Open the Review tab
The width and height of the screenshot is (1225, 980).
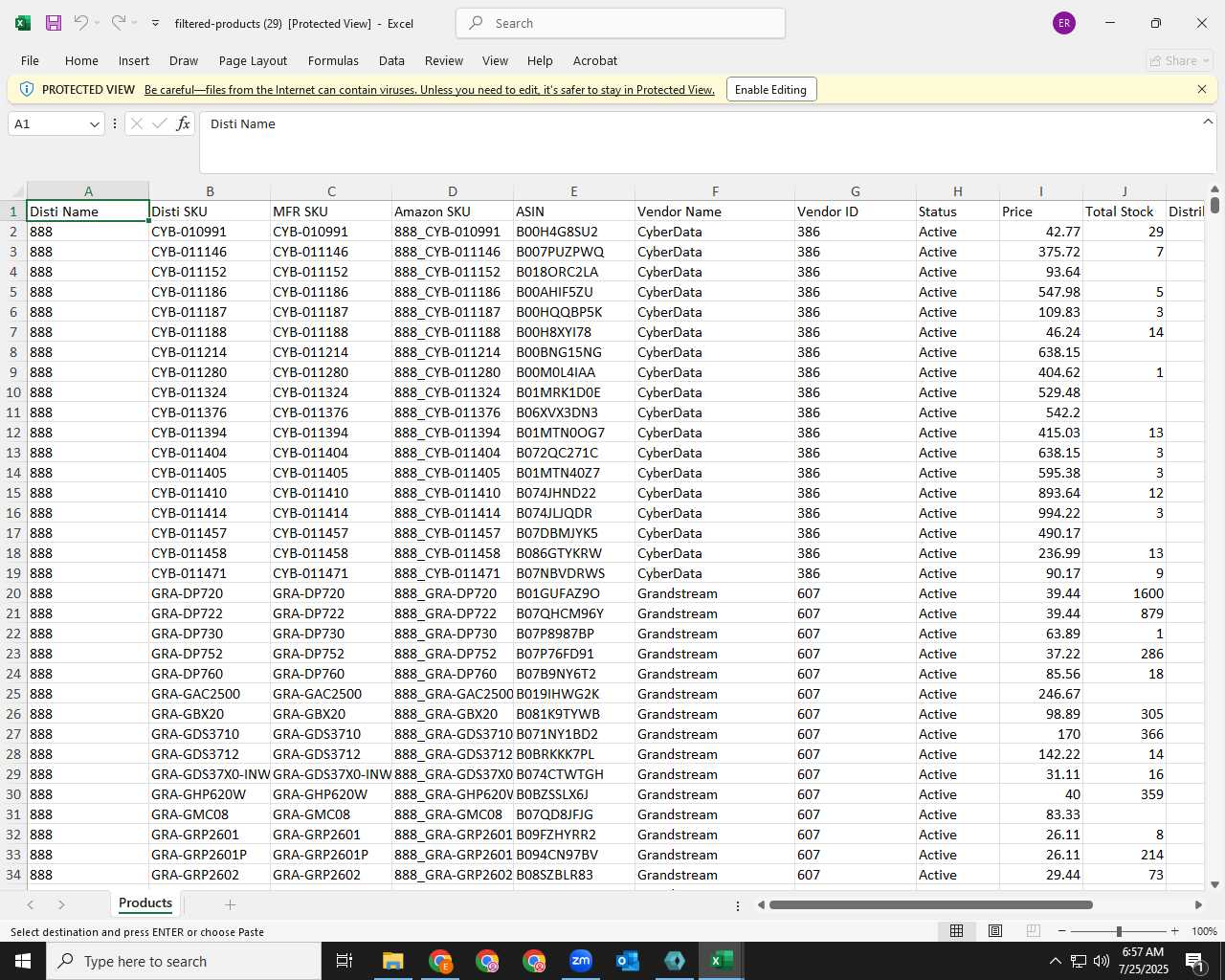tap(444, 60)
